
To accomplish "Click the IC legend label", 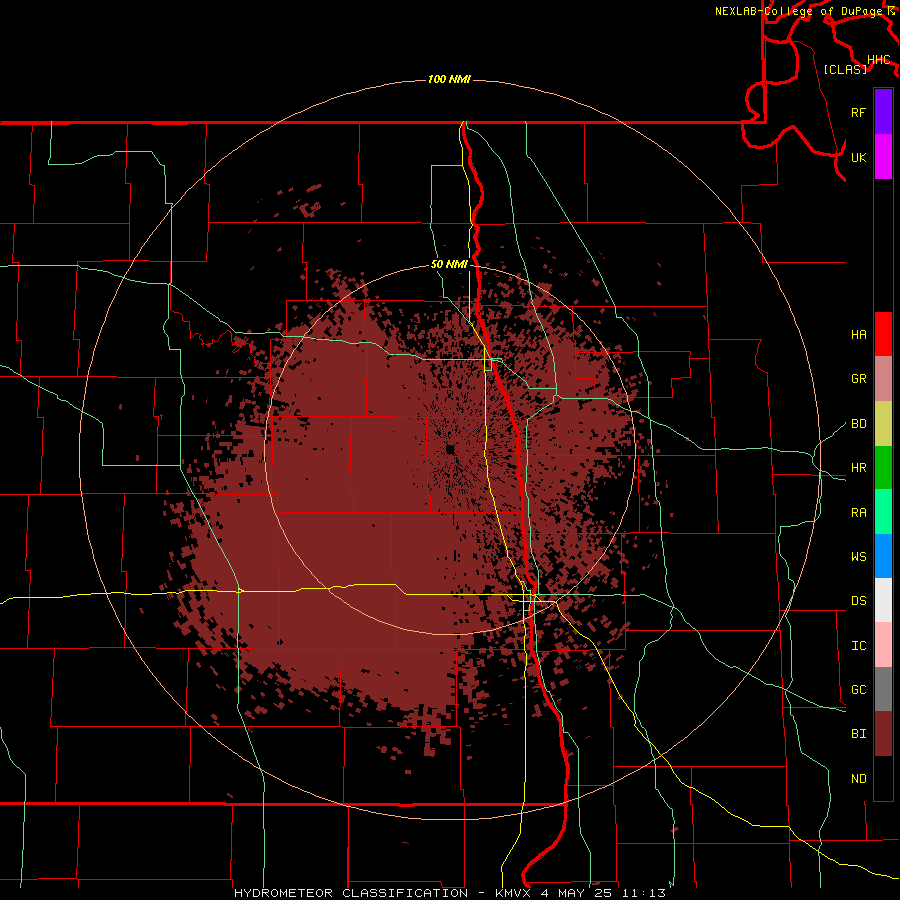I will click(858, 645).
